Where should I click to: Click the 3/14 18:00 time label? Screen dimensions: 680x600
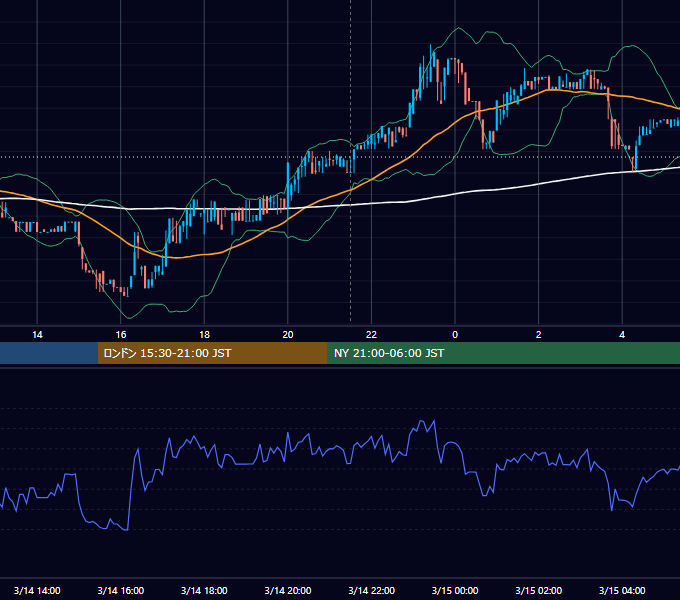point(204,590)
